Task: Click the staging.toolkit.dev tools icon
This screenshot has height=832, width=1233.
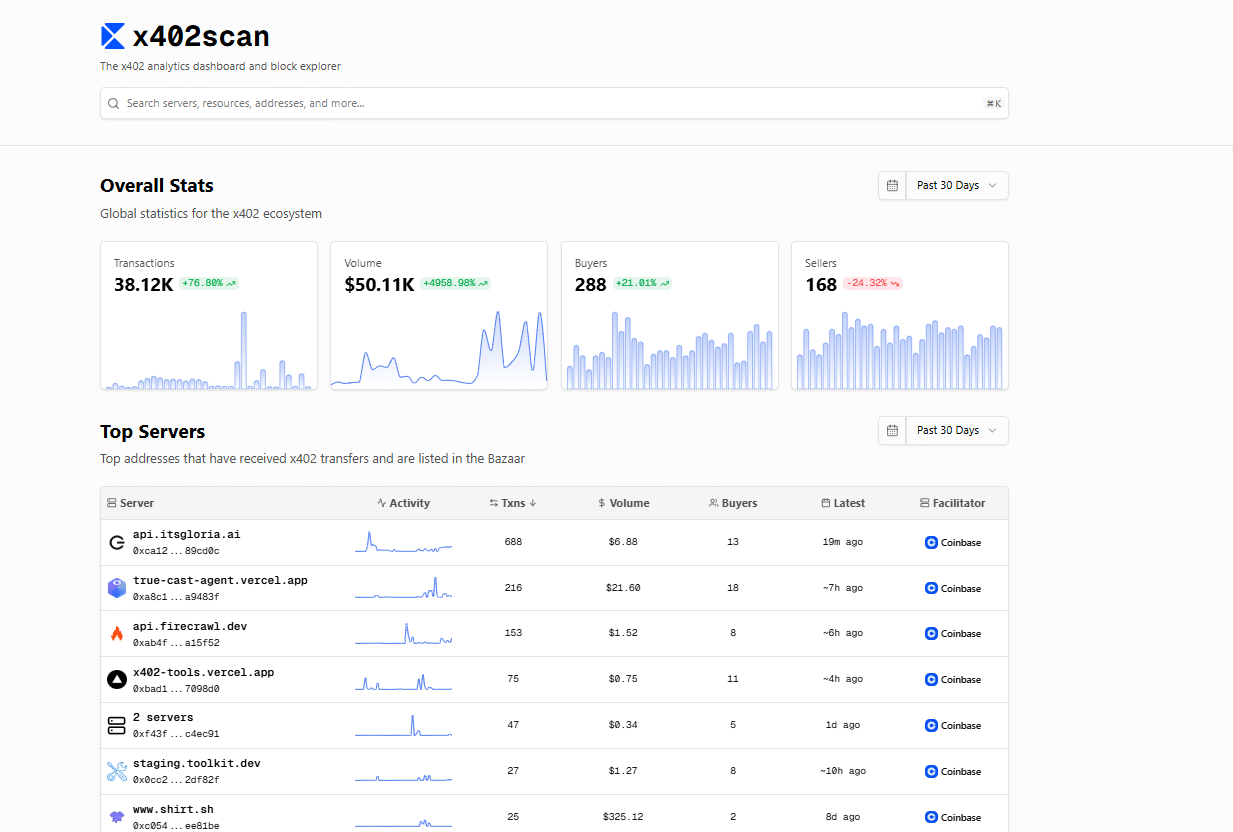Action: pos(116,772)
